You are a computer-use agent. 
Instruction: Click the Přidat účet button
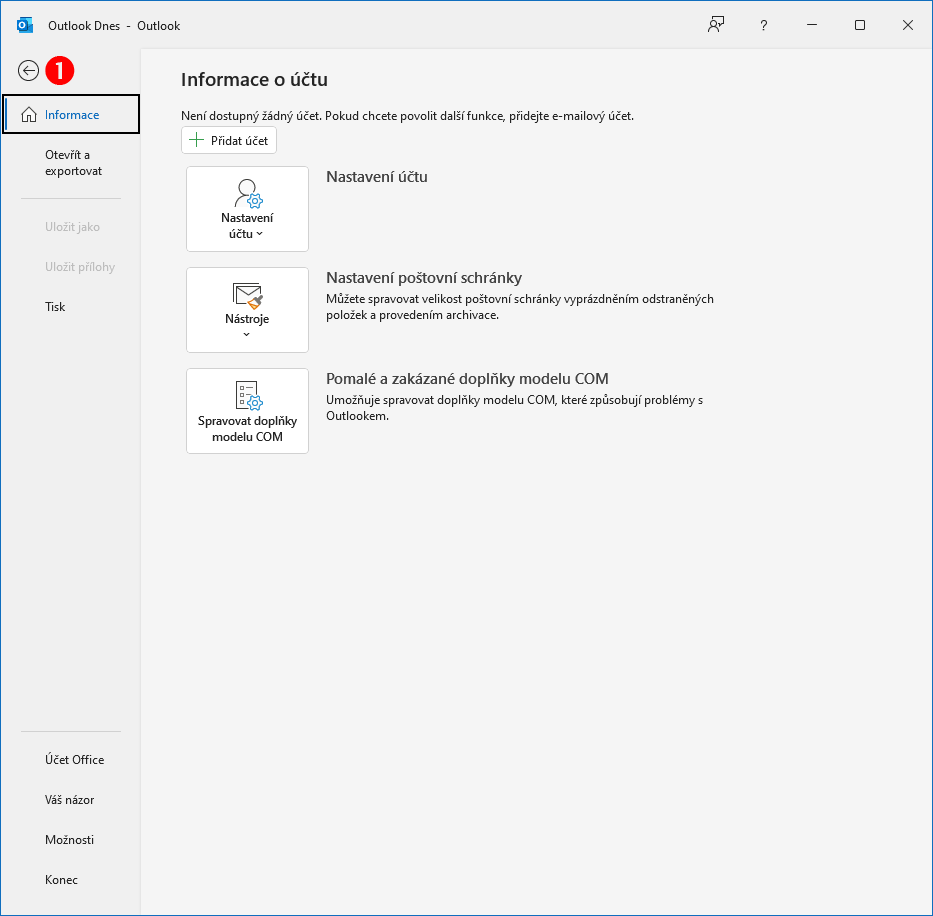tap(229, 140)
